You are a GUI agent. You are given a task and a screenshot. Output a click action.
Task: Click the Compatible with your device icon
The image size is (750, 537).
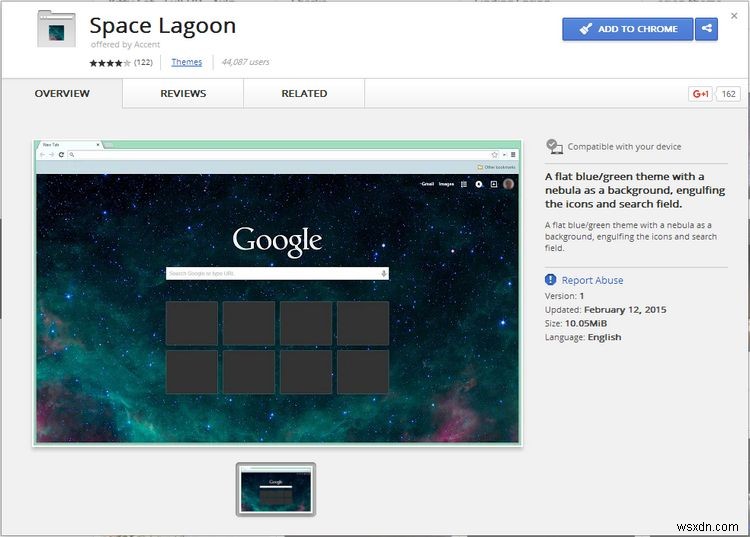tap(554, 146)
